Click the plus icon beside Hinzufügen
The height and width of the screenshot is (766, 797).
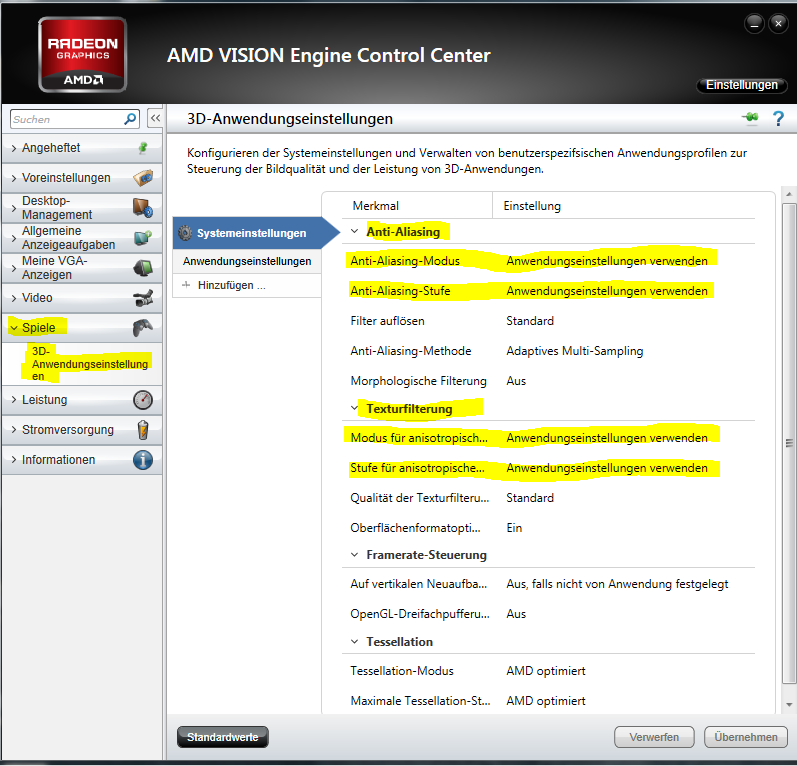(186, 285)
